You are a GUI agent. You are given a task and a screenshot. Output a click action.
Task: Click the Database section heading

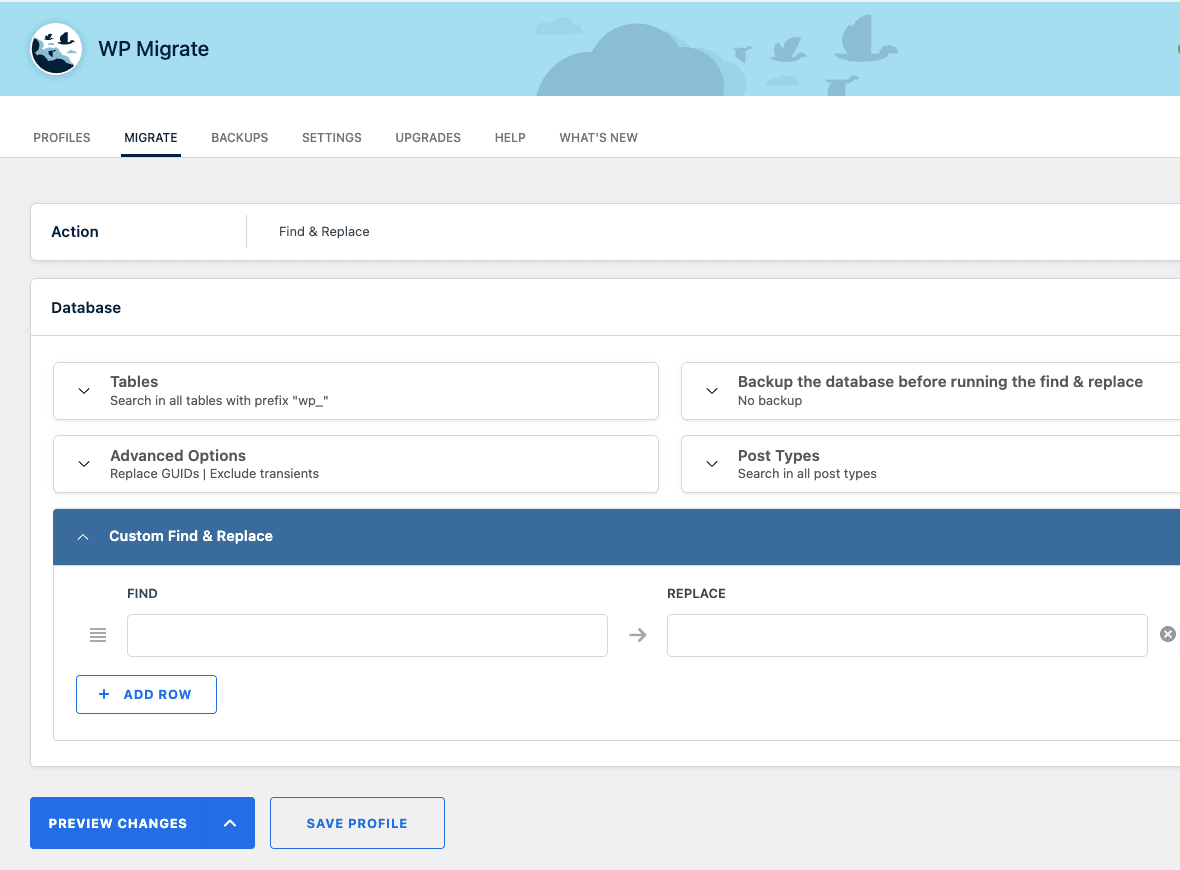point(86,308)
